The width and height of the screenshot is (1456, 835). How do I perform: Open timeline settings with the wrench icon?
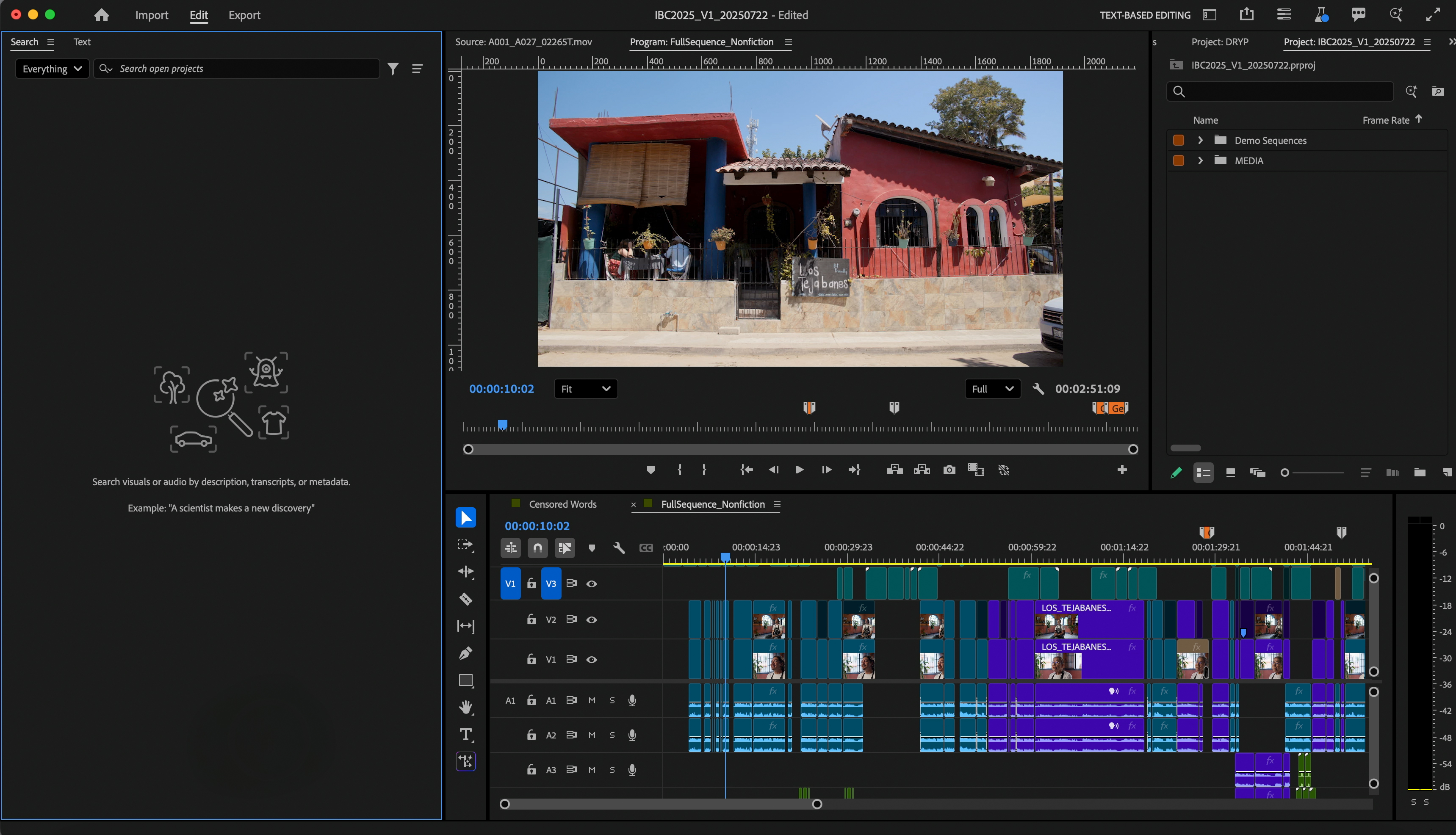(x=619, y=548)
